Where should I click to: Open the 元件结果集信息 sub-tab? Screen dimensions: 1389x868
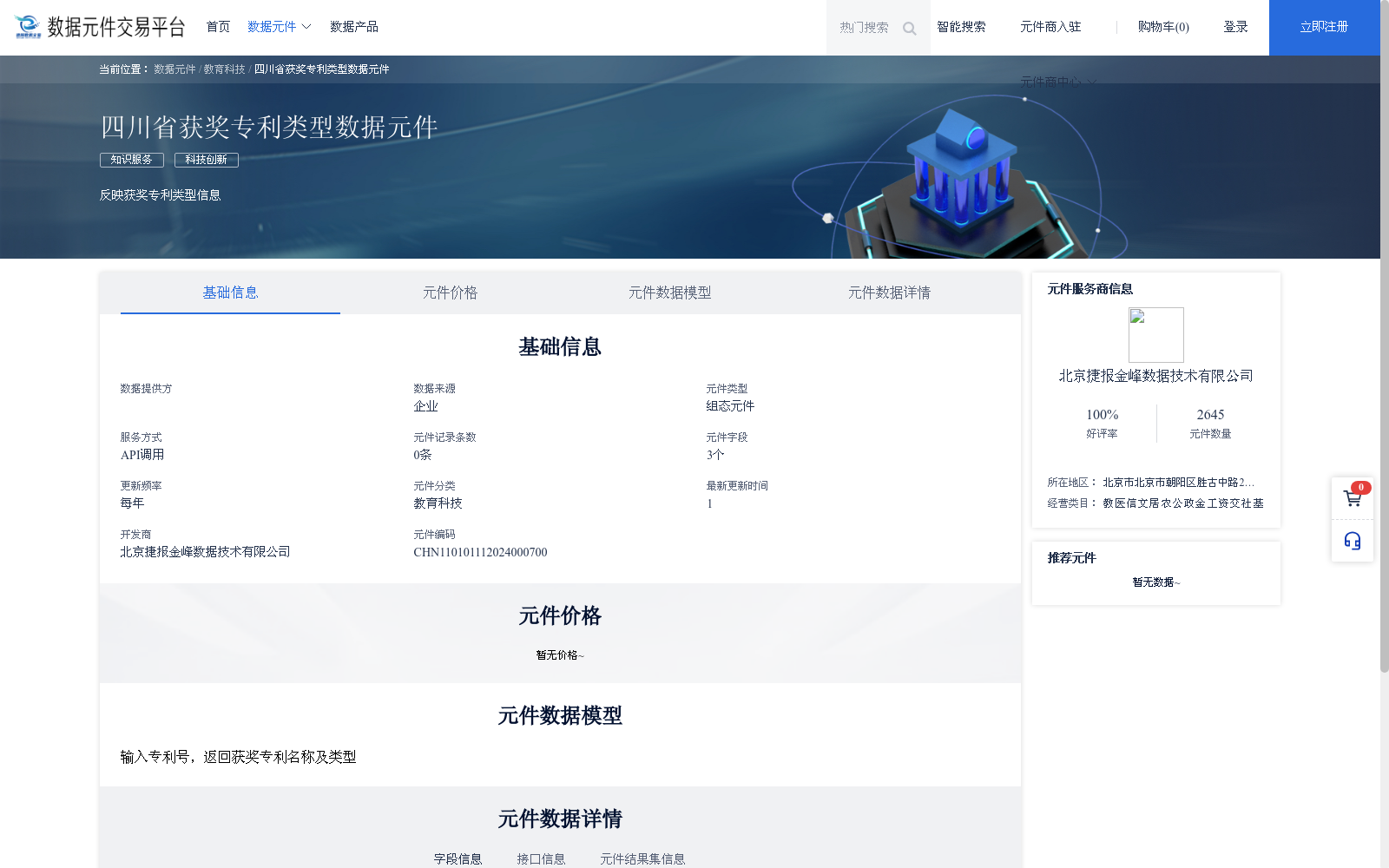[642, 858]
